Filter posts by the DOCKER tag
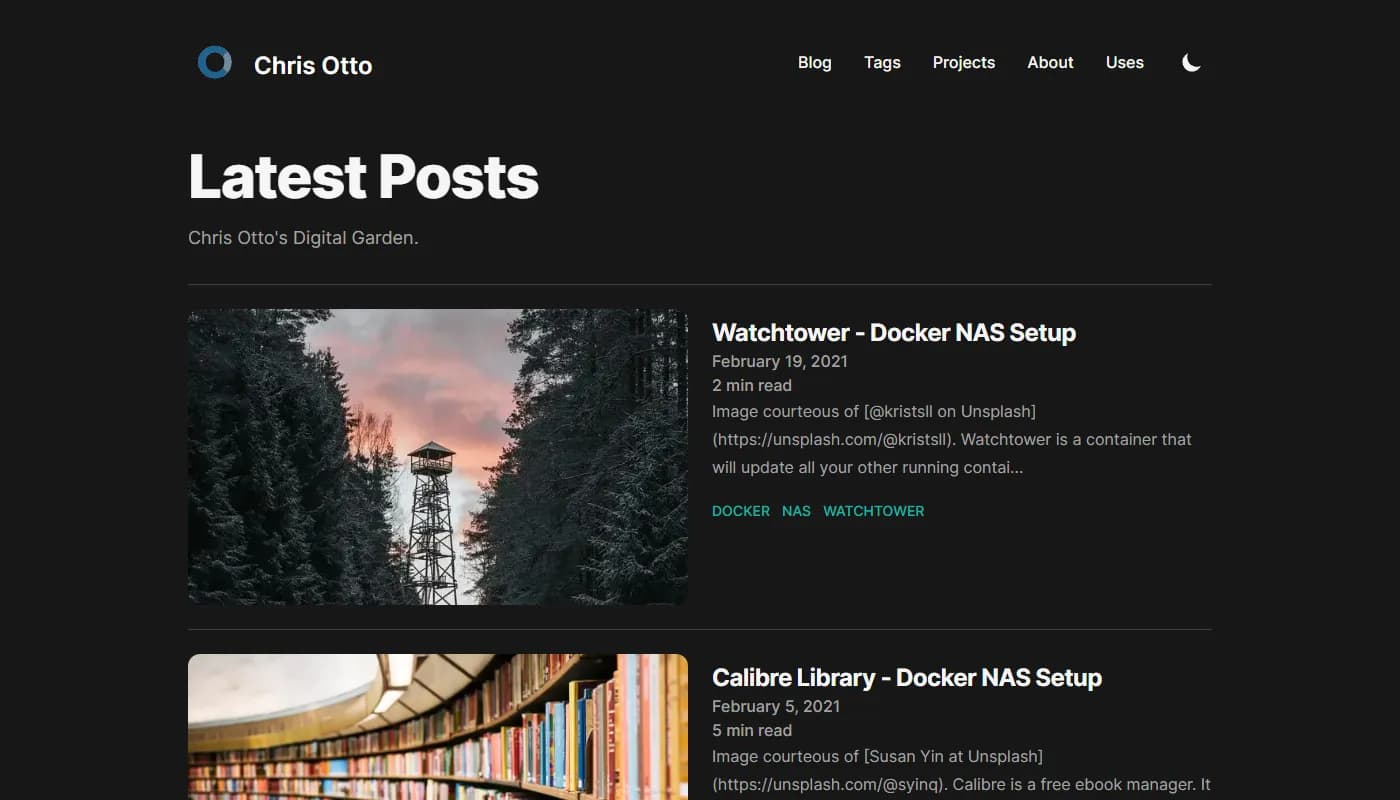 [741, 511]
